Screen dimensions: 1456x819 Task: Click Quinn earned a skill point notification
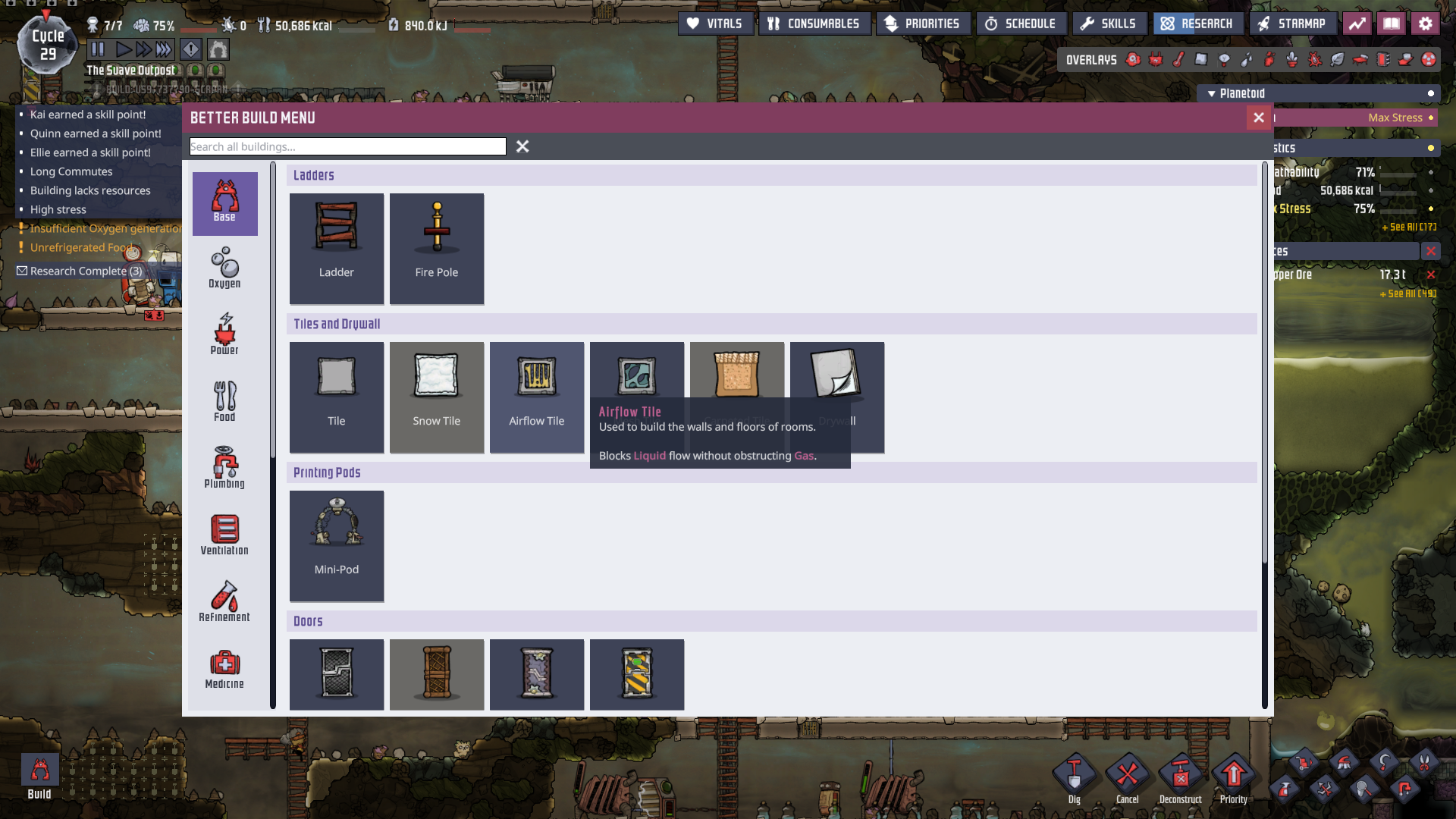96,133
